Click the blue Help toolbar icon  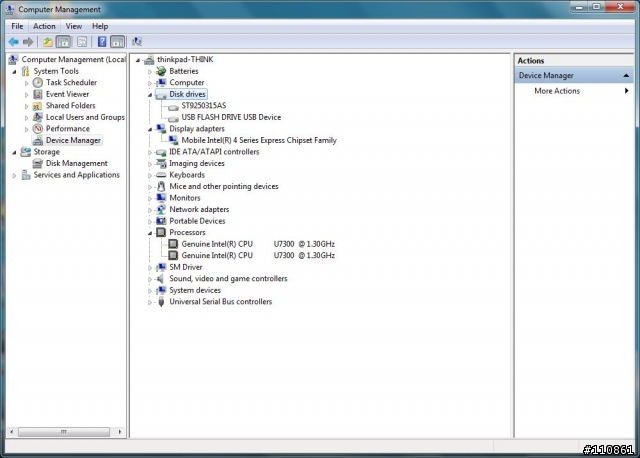tap(102, 42)
